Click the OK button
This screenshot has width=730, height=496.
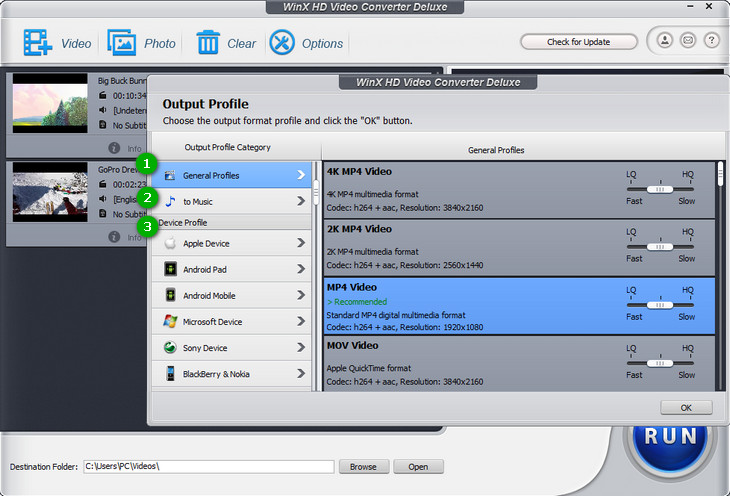click(685, 408)
